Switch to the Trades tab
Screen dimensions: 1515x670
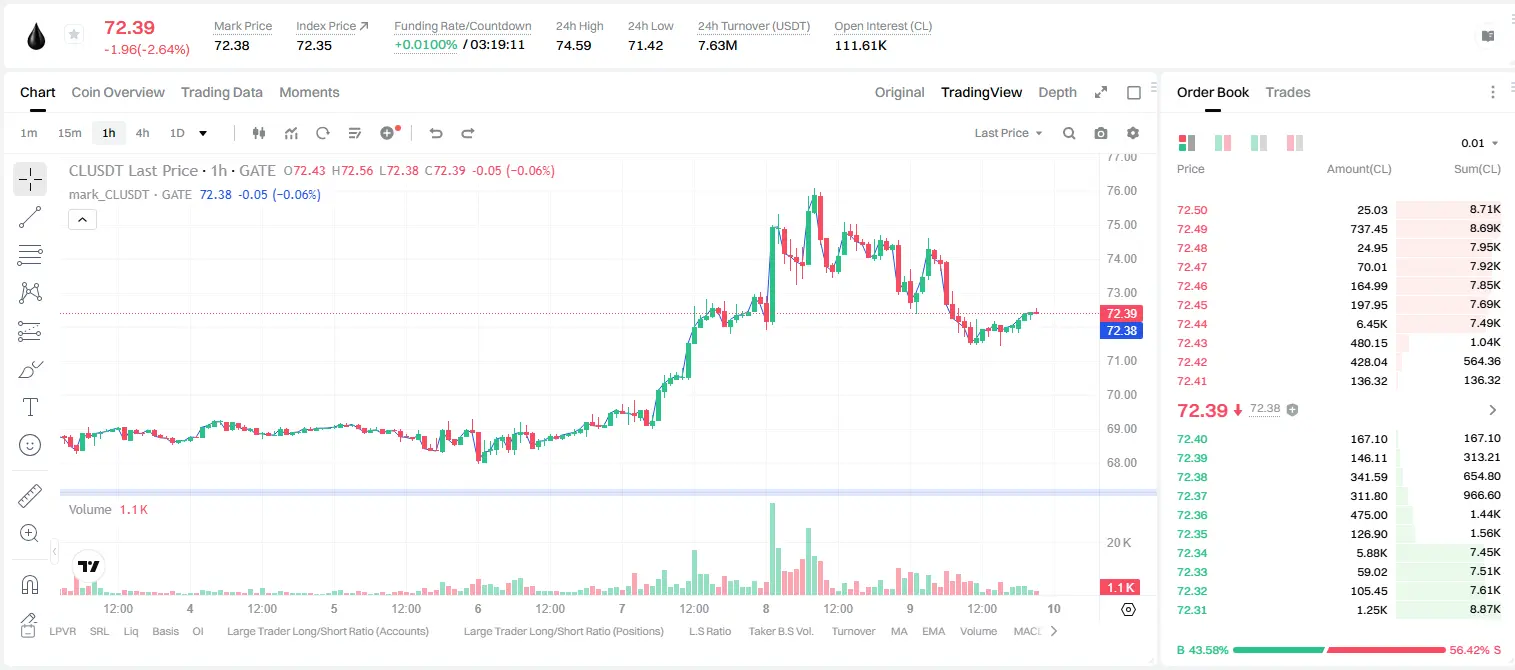pos(1287,92)
